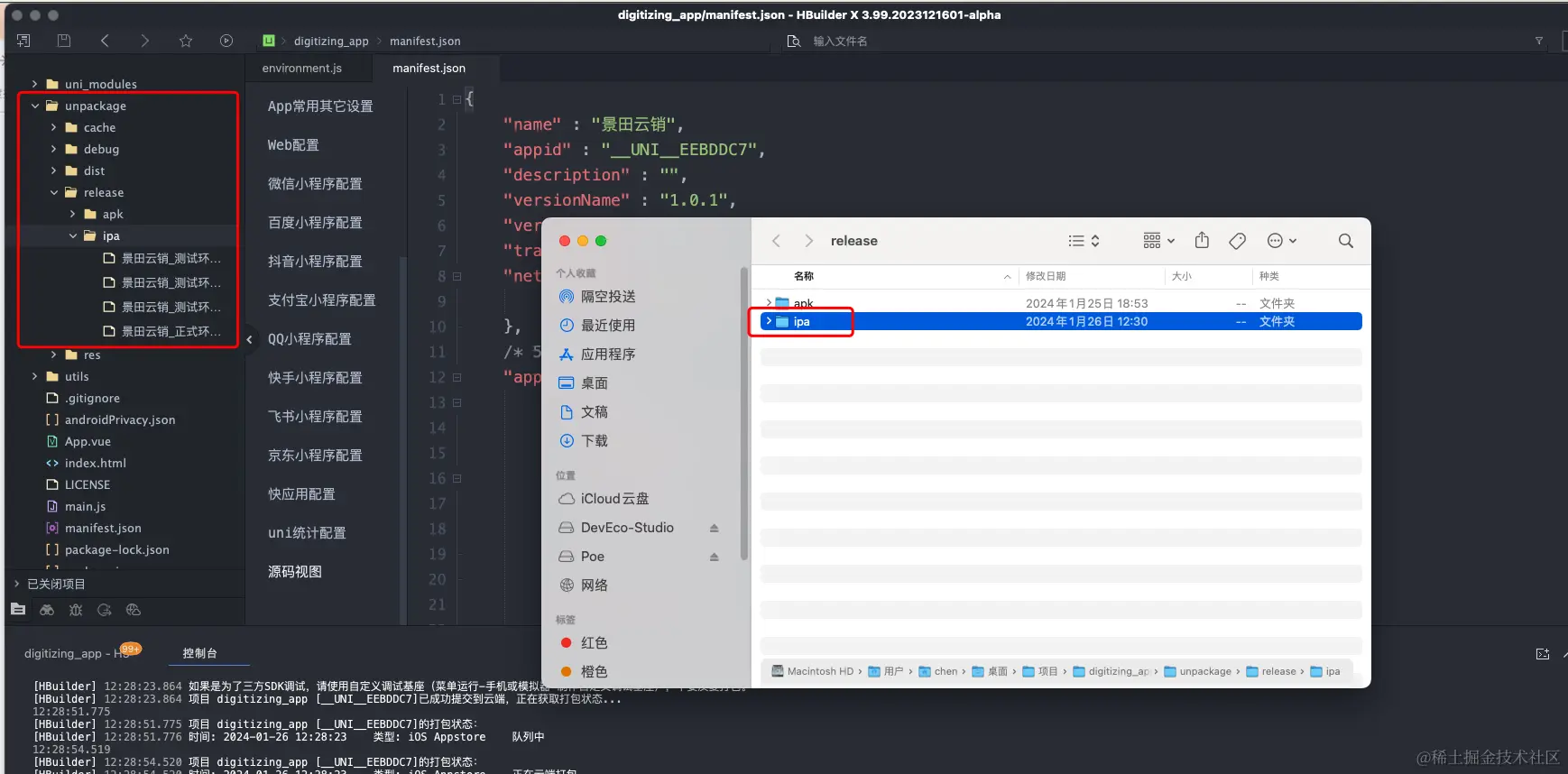Click the save icon in HBuilder toolbar
This screenshot has width=1568, height=774.
(63, 41)
